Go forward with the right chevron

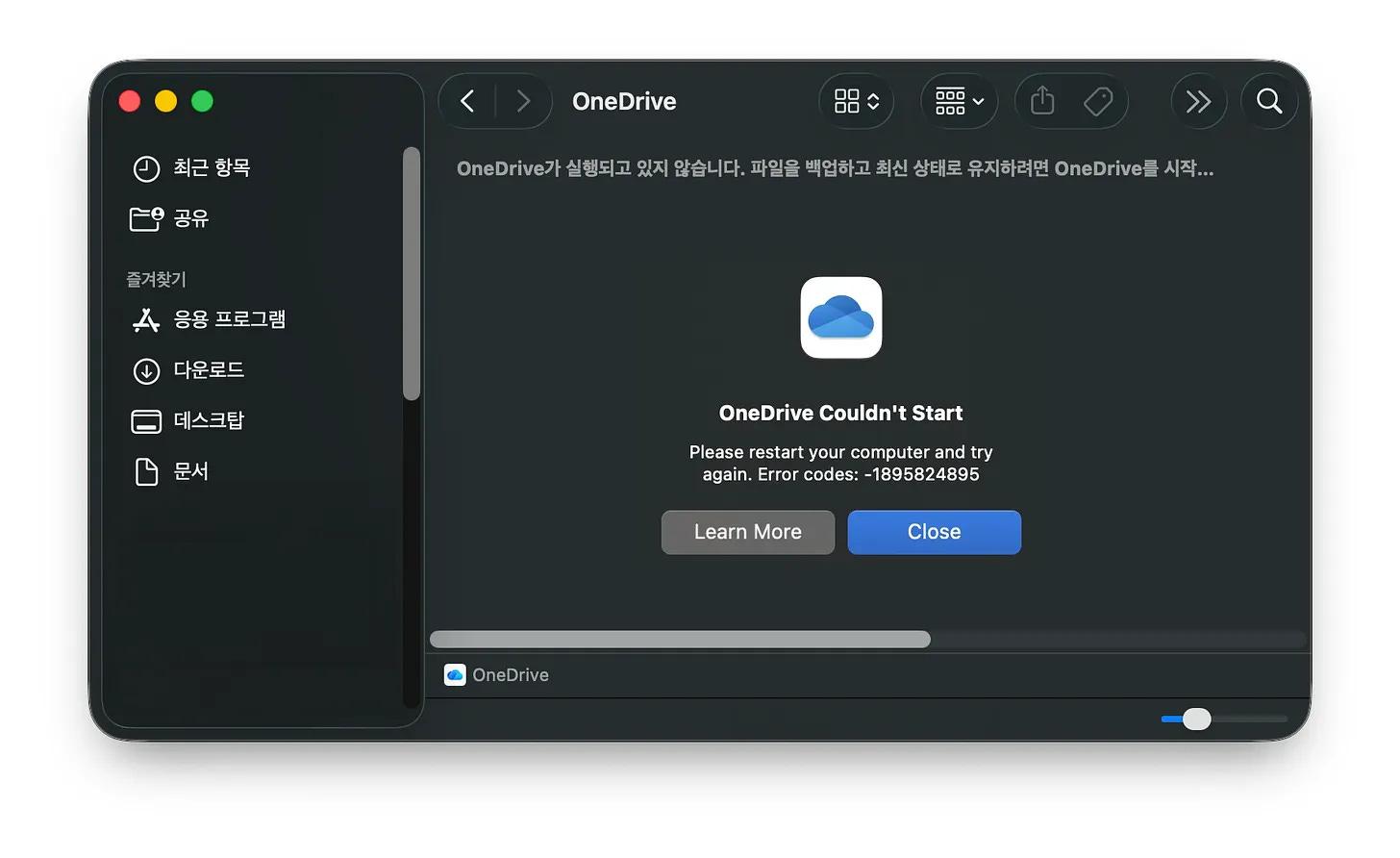click(523, 101)
